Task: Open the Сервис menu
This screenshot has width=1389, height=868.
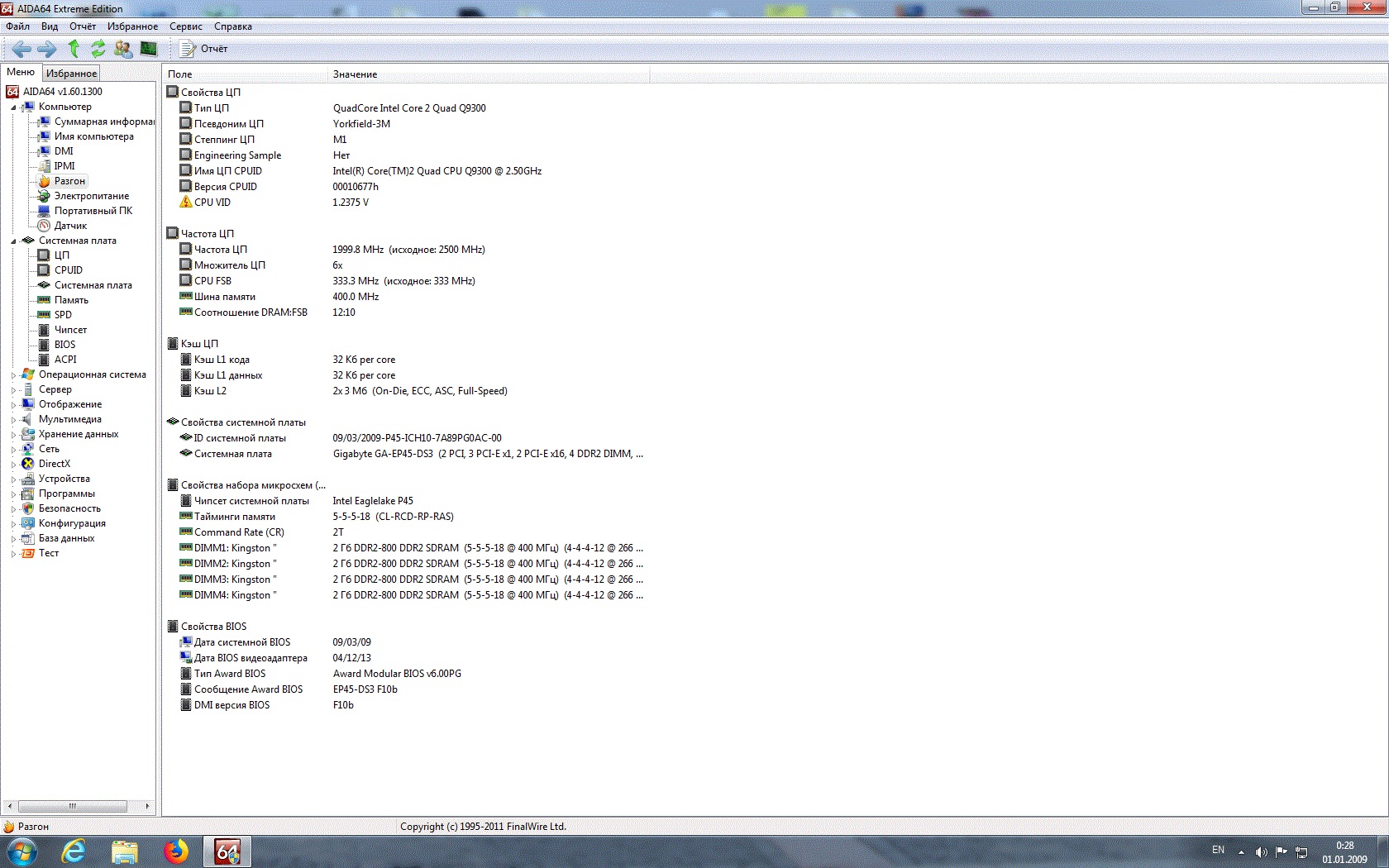Action: click(186, 26)
